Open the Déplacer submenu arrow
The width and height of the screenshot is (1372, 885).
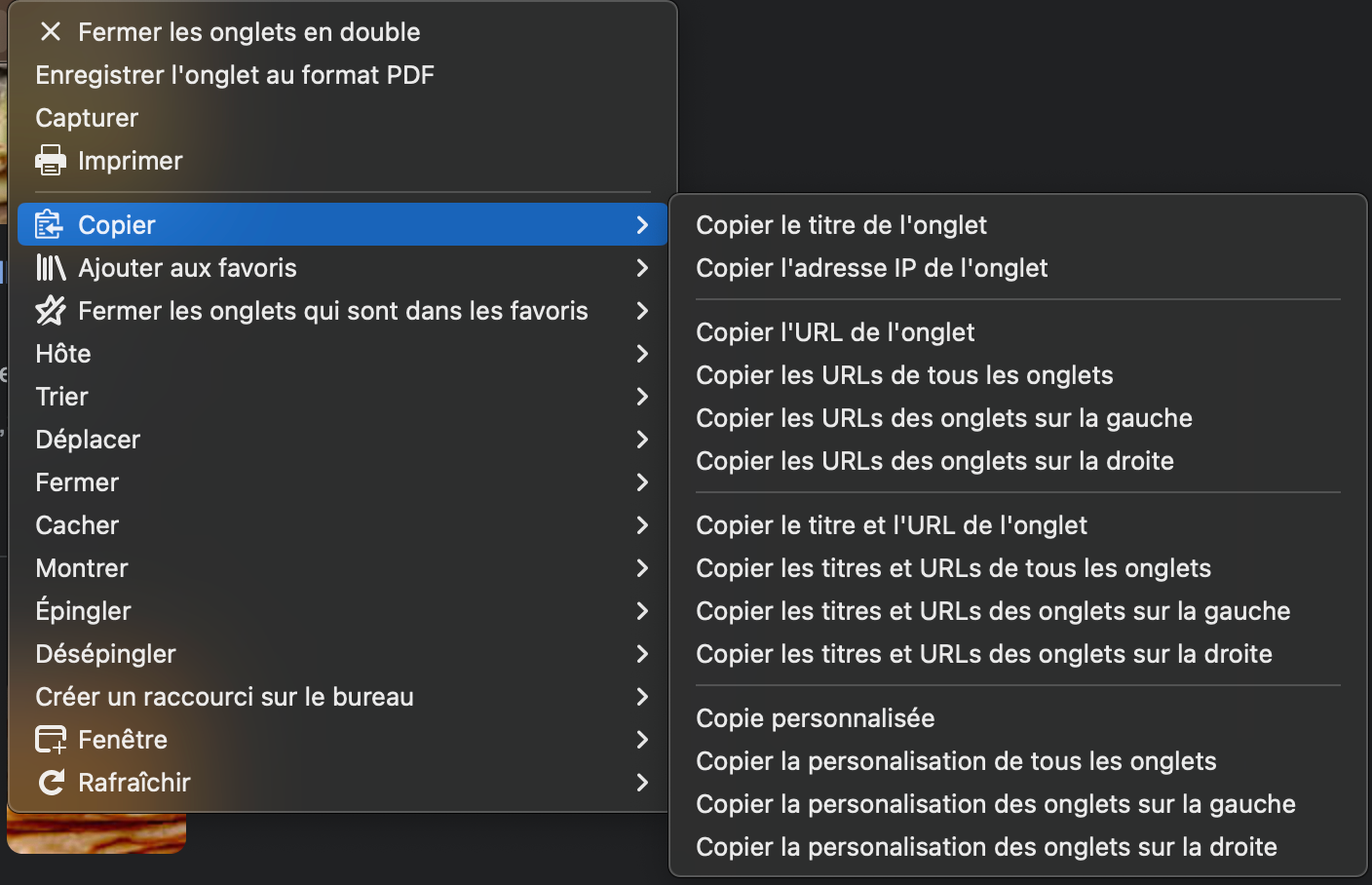coord(642,440)
